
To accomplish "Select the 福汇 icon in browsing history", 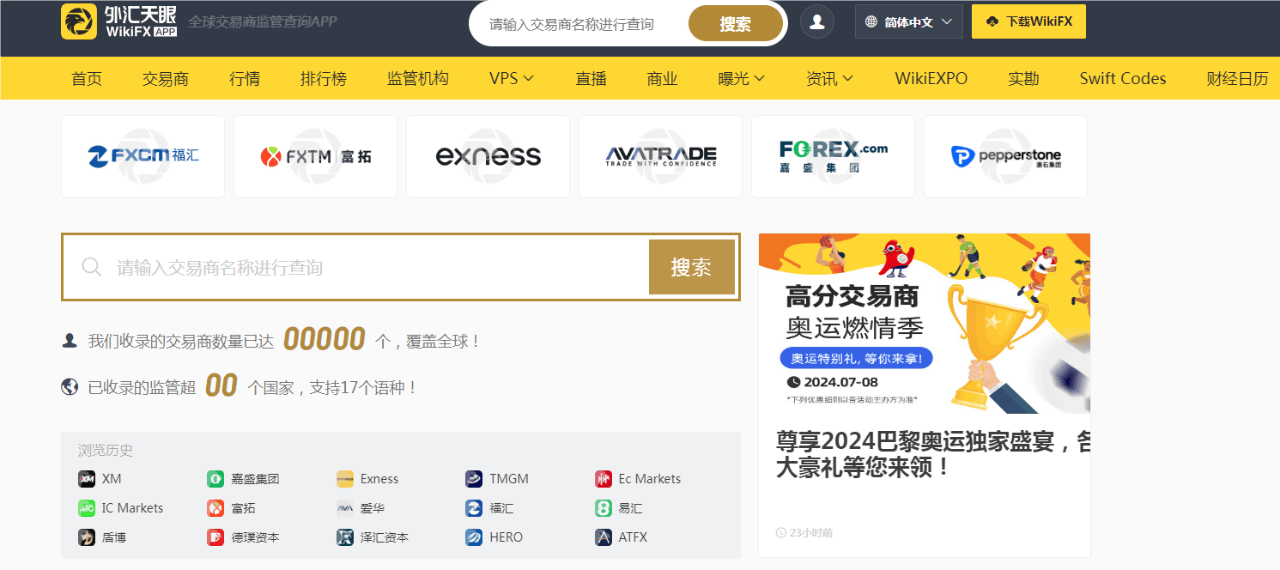I will [x=474, y=508].
